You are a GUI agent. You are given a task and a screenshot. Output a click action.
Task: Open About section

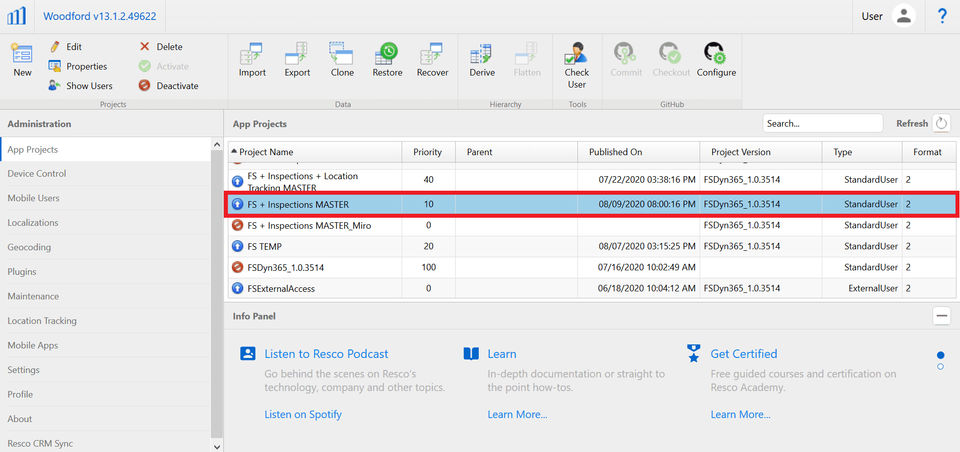(105, 419)
